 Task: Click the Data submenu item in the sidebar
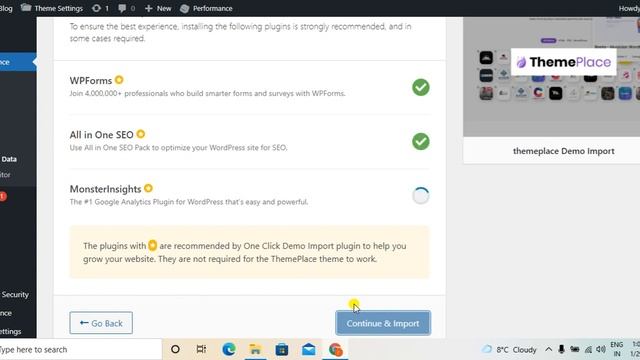tap(9, 159)
